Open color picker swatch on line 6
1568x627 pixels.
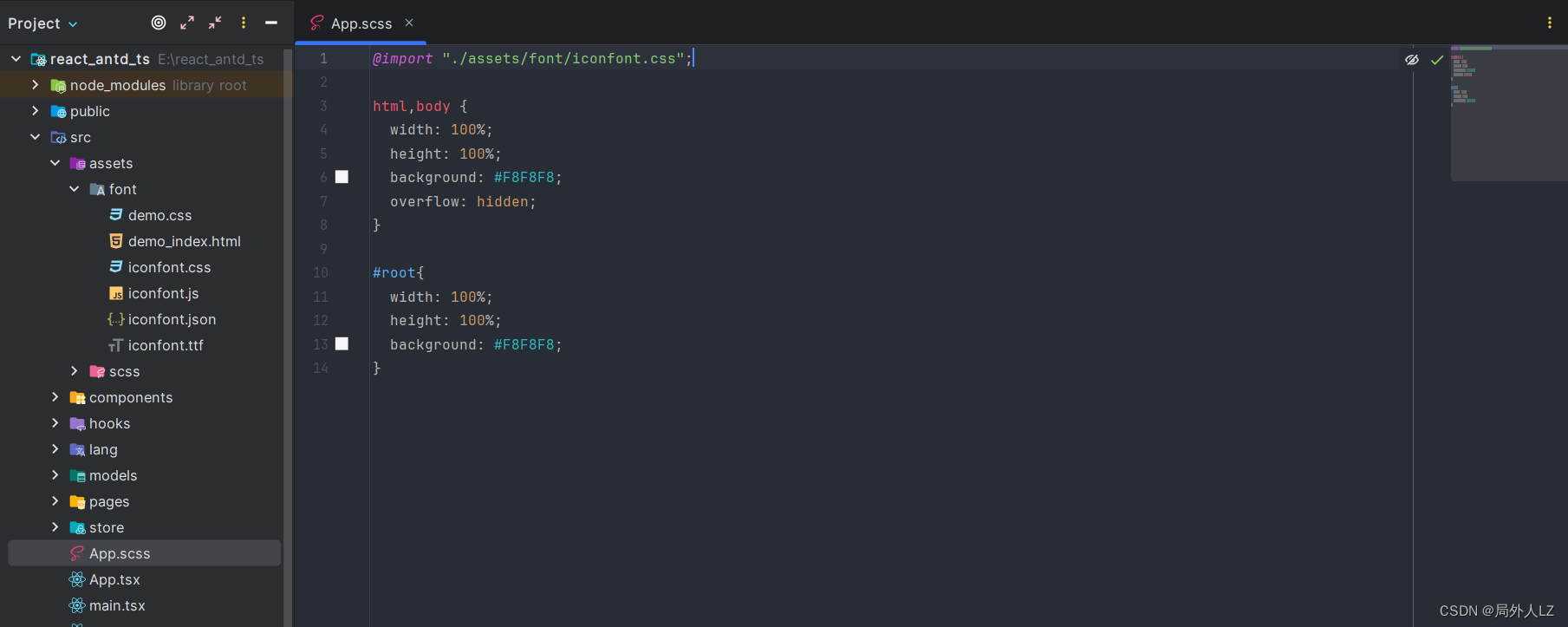[342, 177]
